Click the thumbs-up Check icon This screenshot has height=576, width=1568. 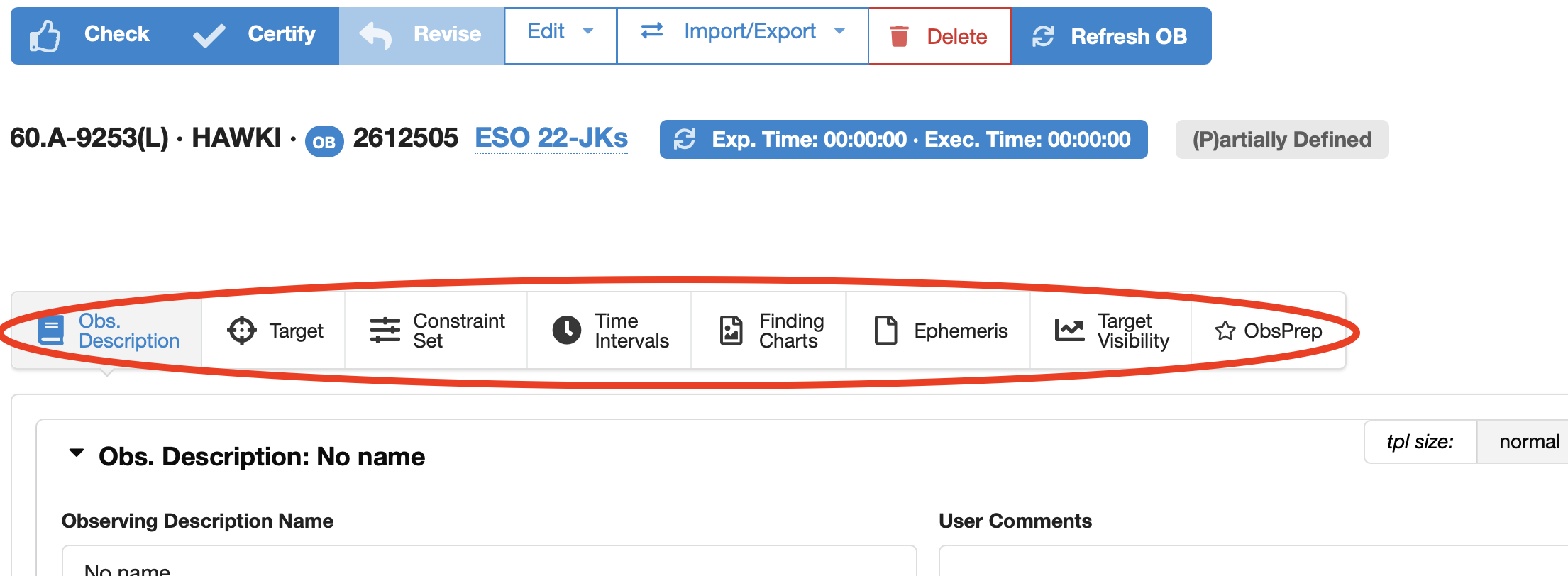pos(45,35)
